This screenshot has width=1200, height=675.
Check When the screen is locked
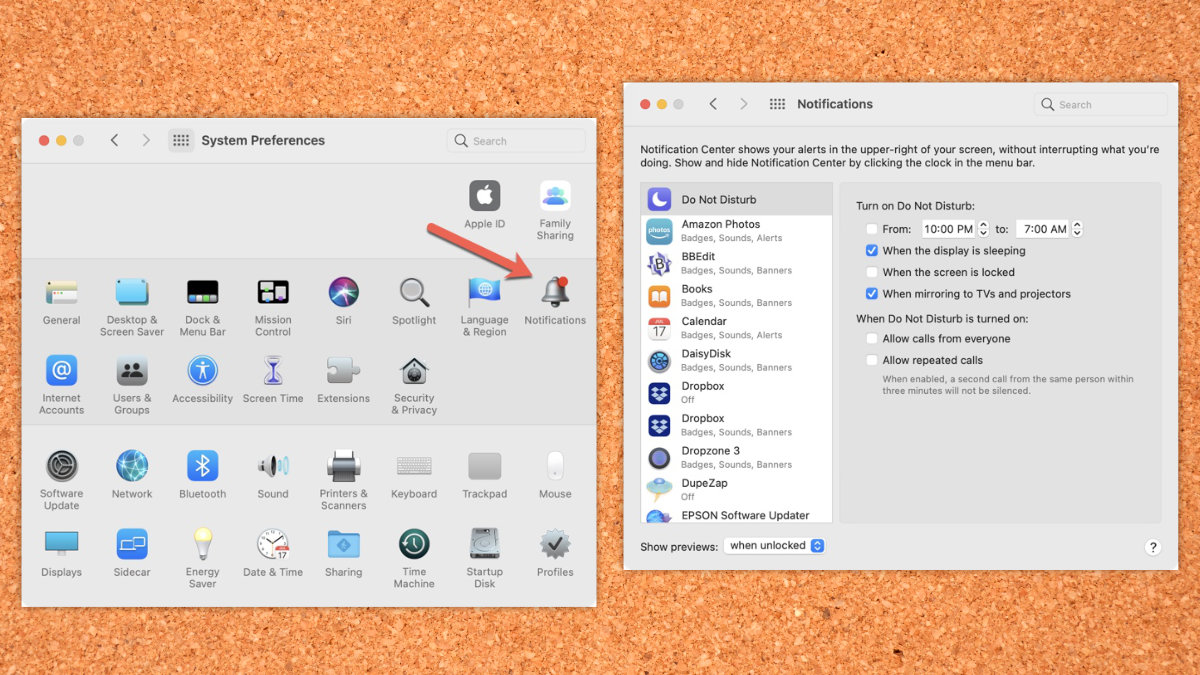click(872, 272)
